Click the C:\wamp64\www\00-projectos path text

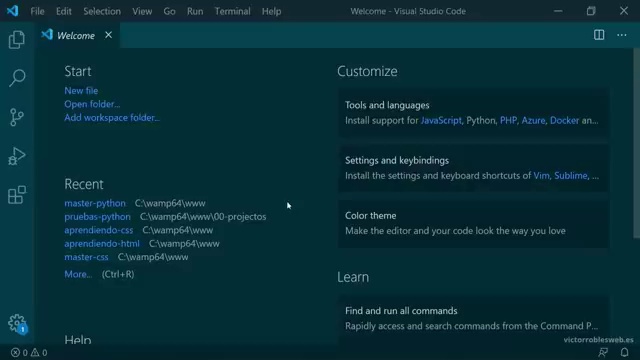[x=203, y=216]
